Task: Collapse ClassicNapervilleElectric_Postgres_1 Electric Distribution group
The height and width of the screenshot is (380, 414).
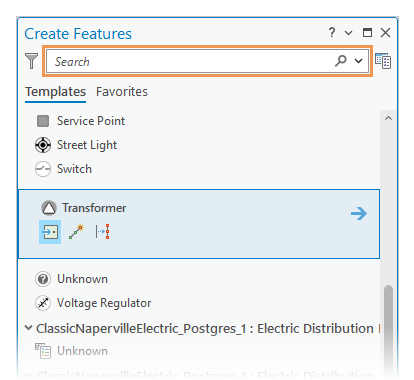Action: tap(29, 328)
